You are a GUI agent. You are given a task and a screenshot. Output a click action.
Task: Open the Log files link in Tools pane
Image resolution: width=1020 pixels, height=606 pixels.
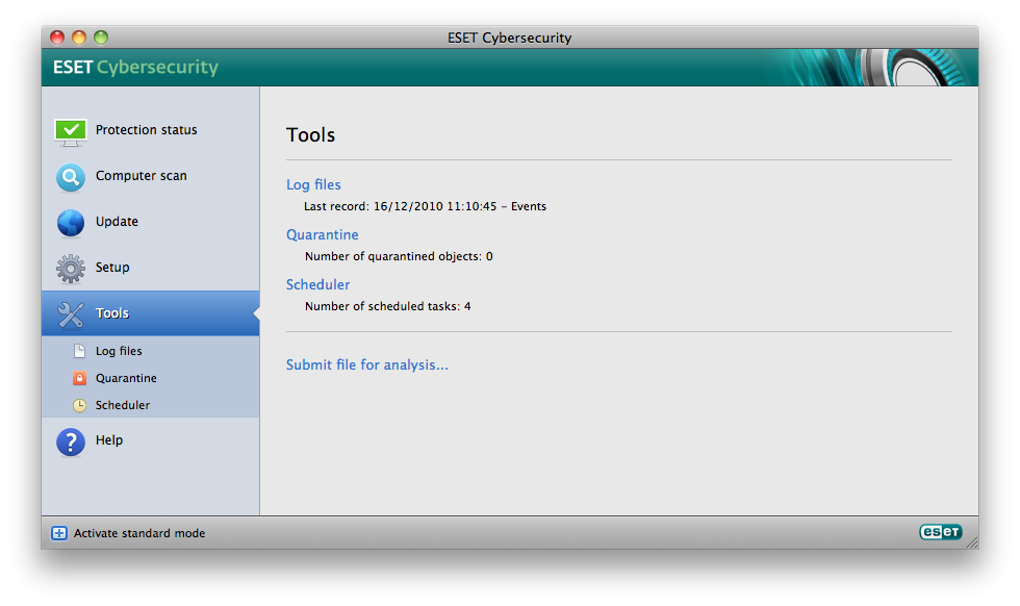click(x=314, y=185)
